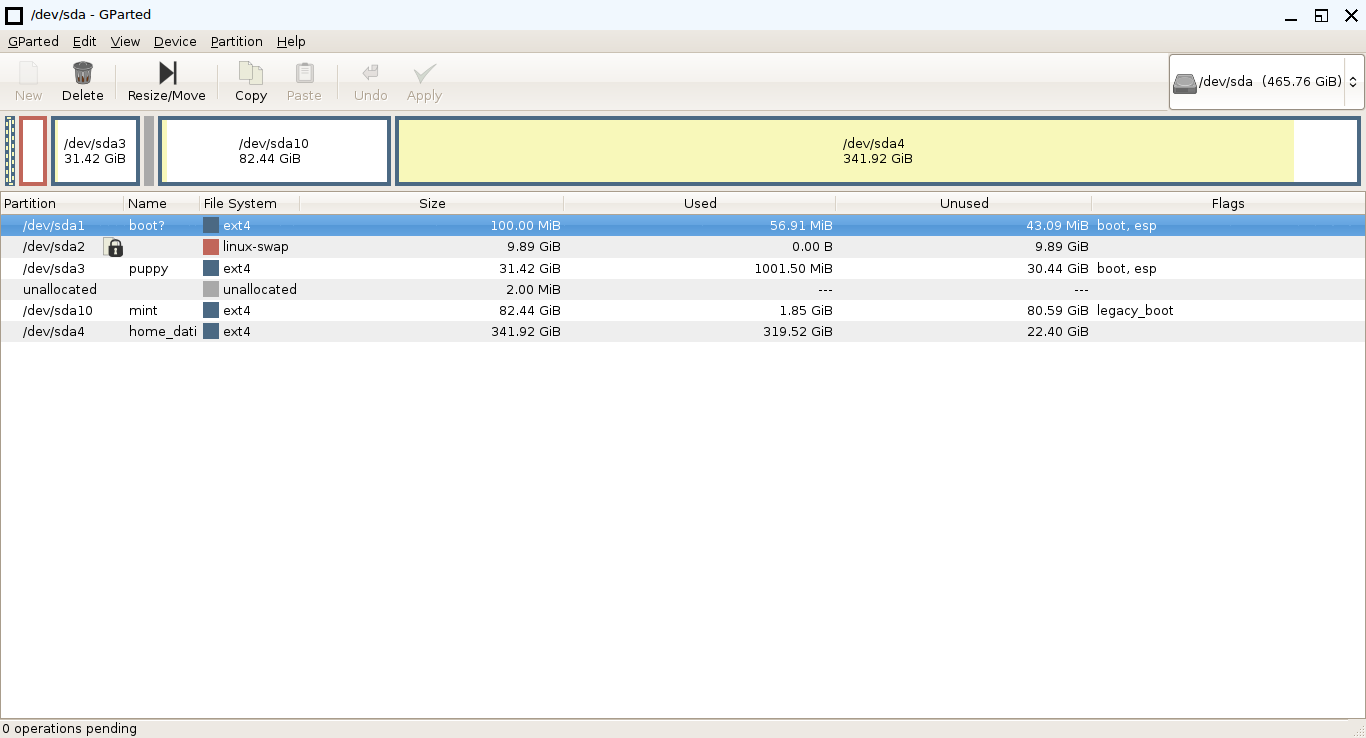This screenshot has width=1366, height=738.
Task: Click the Apply checkmark icon
Action: (424, 73)
